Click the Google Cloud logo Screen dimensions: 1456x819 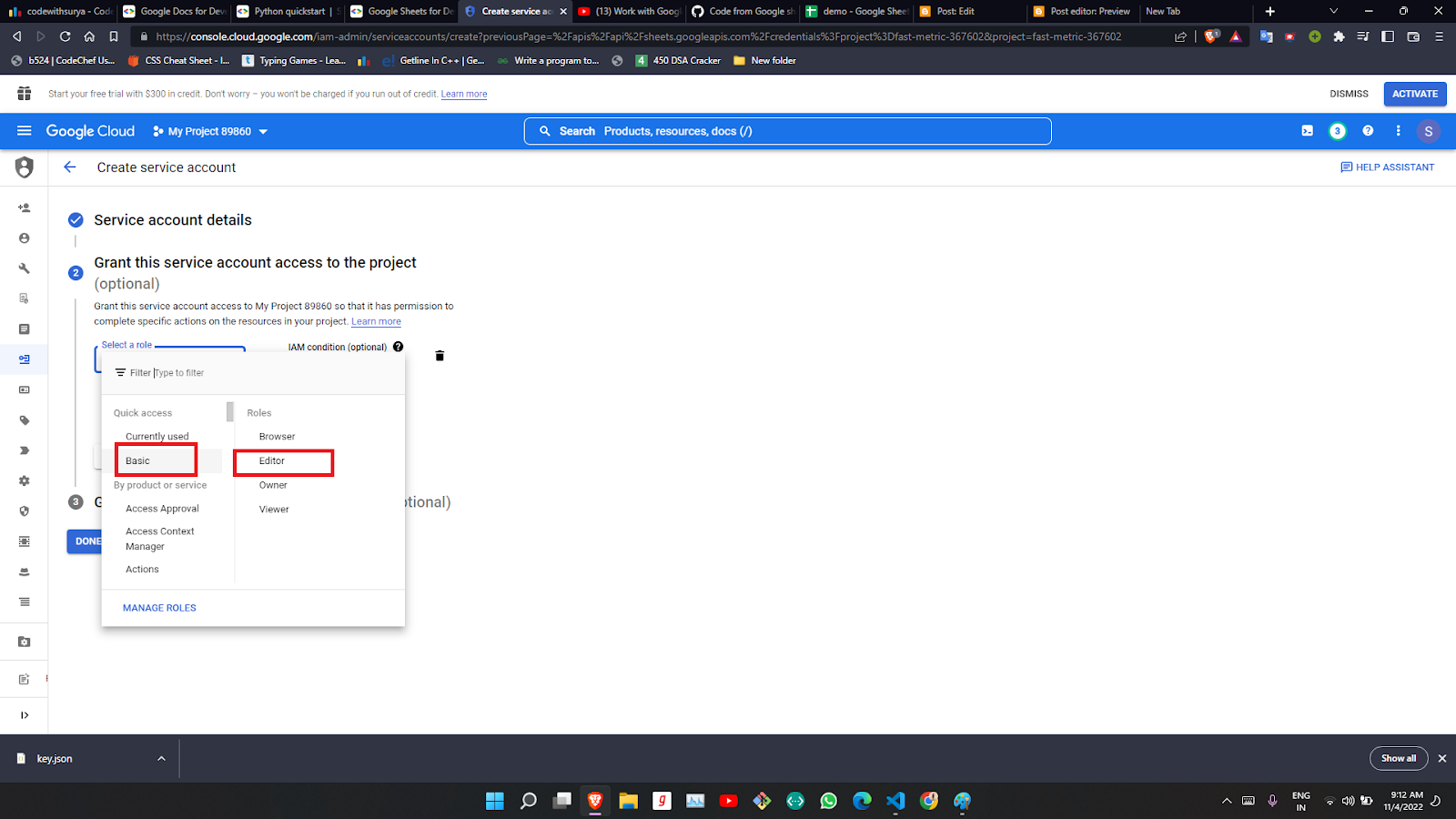(90, 131)
